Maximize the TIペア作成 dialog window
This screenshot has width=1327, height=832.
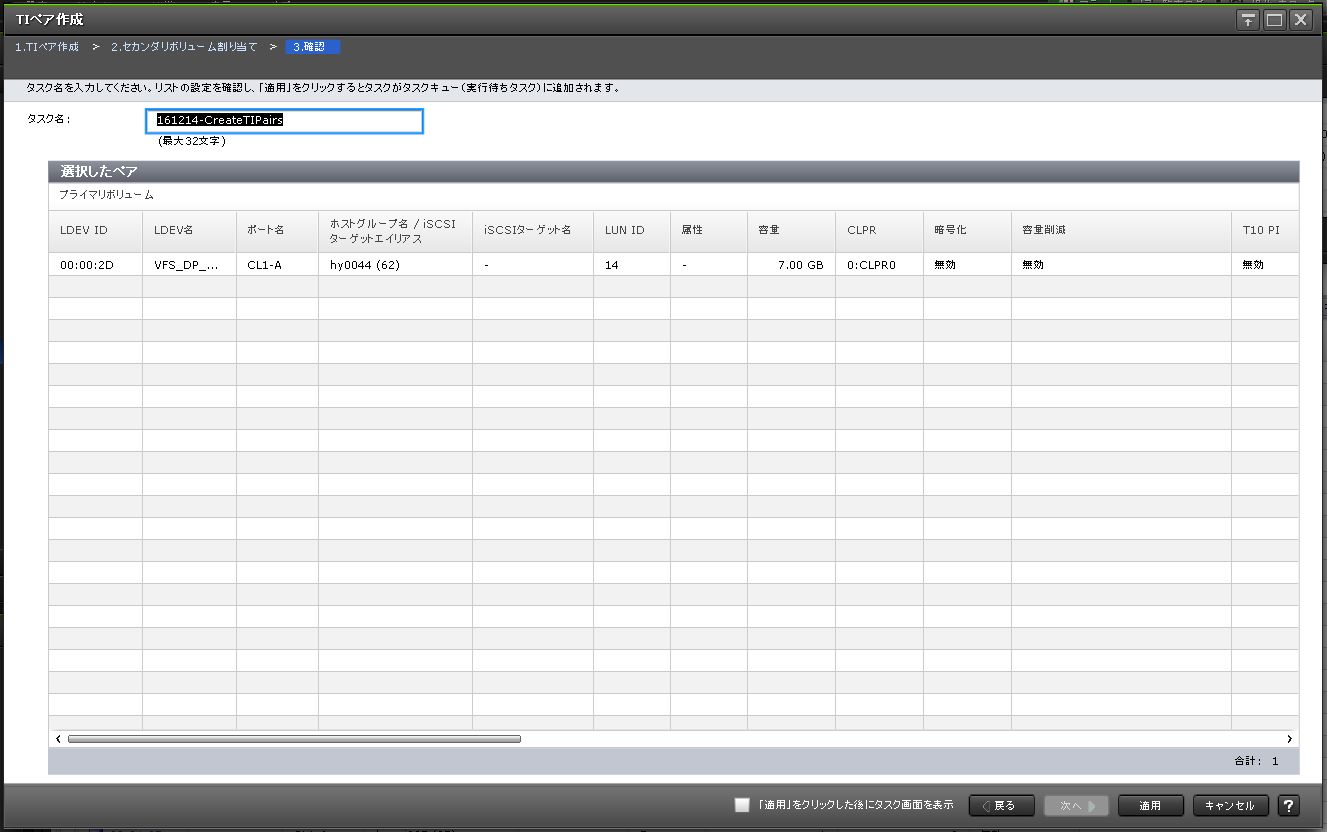1274,20
